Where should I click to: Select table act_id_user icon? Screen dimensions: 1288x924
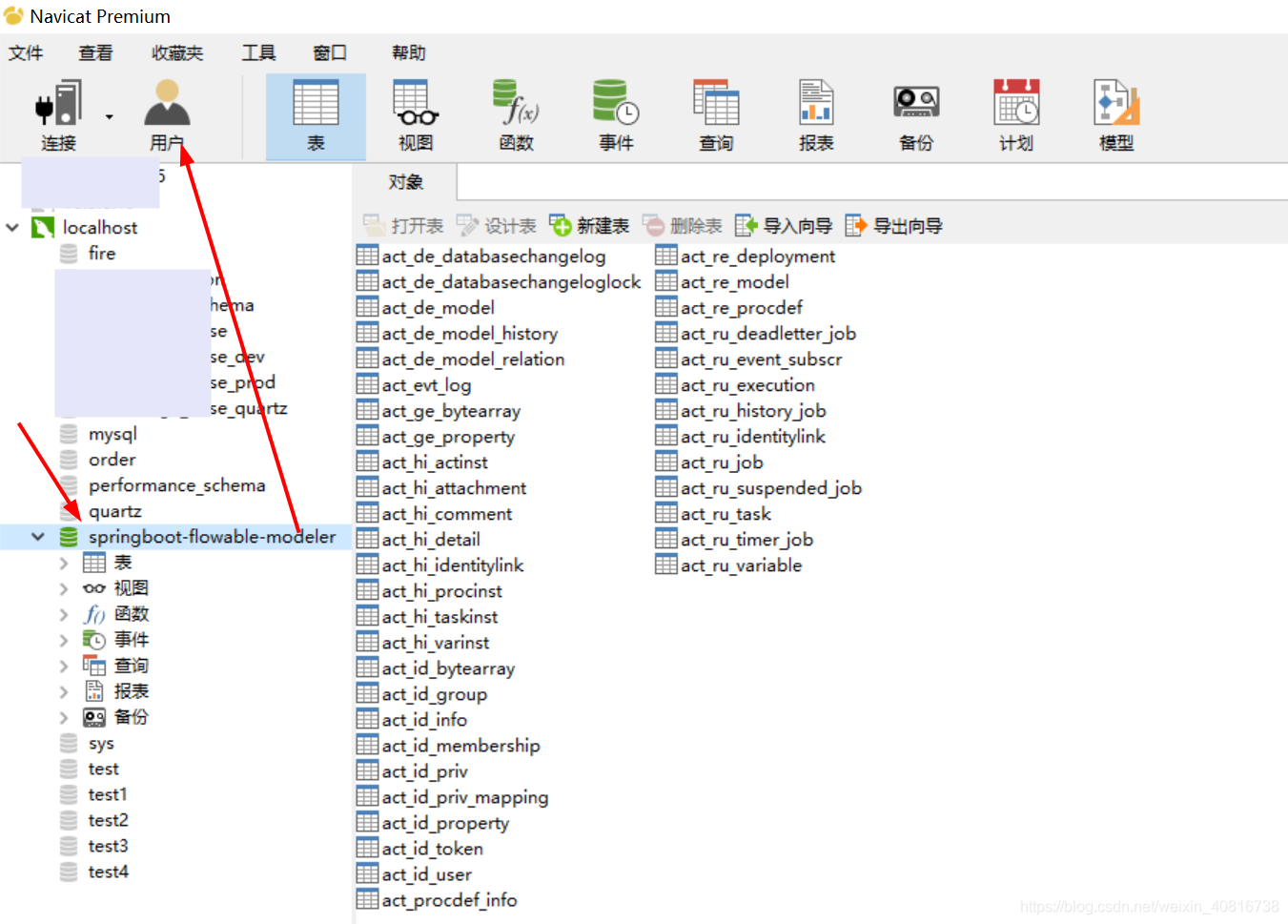coord(367,873)
